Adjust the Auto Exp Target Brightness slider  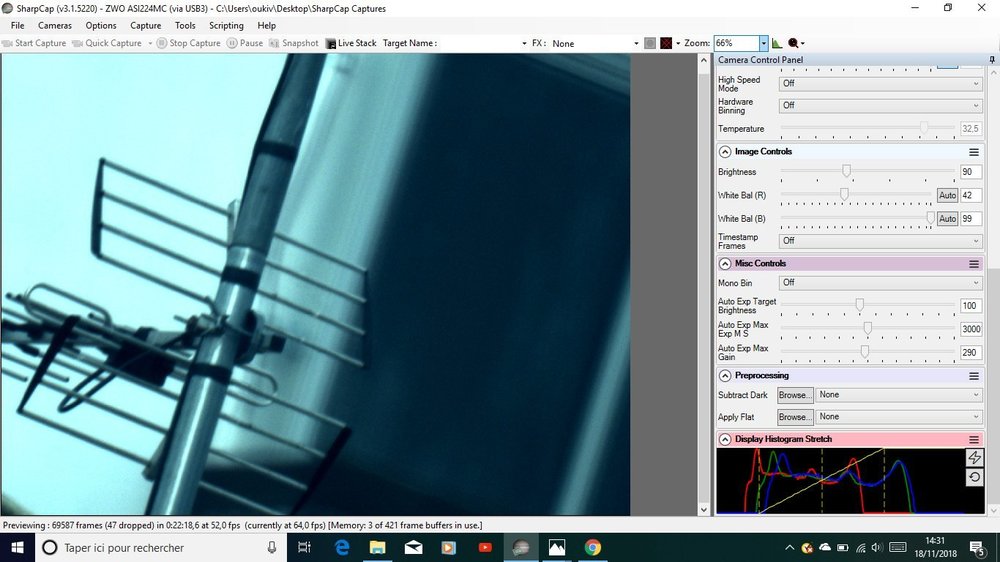click(x=860, y=305)
